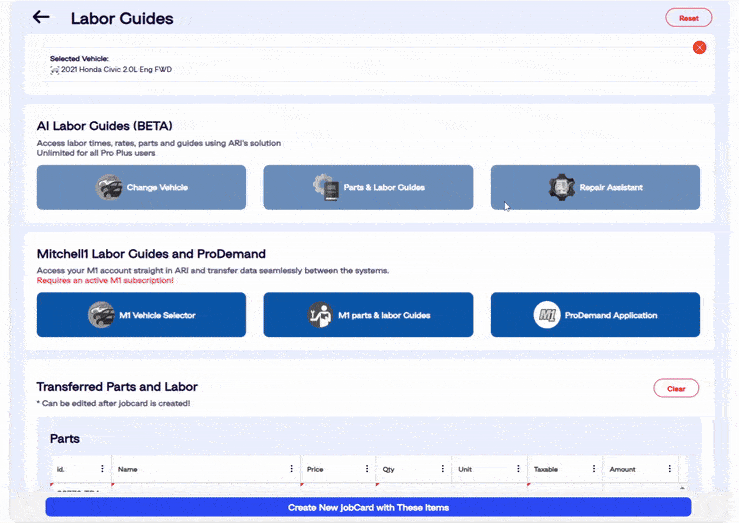
Task: Clear transferred parts and labor
Action: (x=676, y=388)
